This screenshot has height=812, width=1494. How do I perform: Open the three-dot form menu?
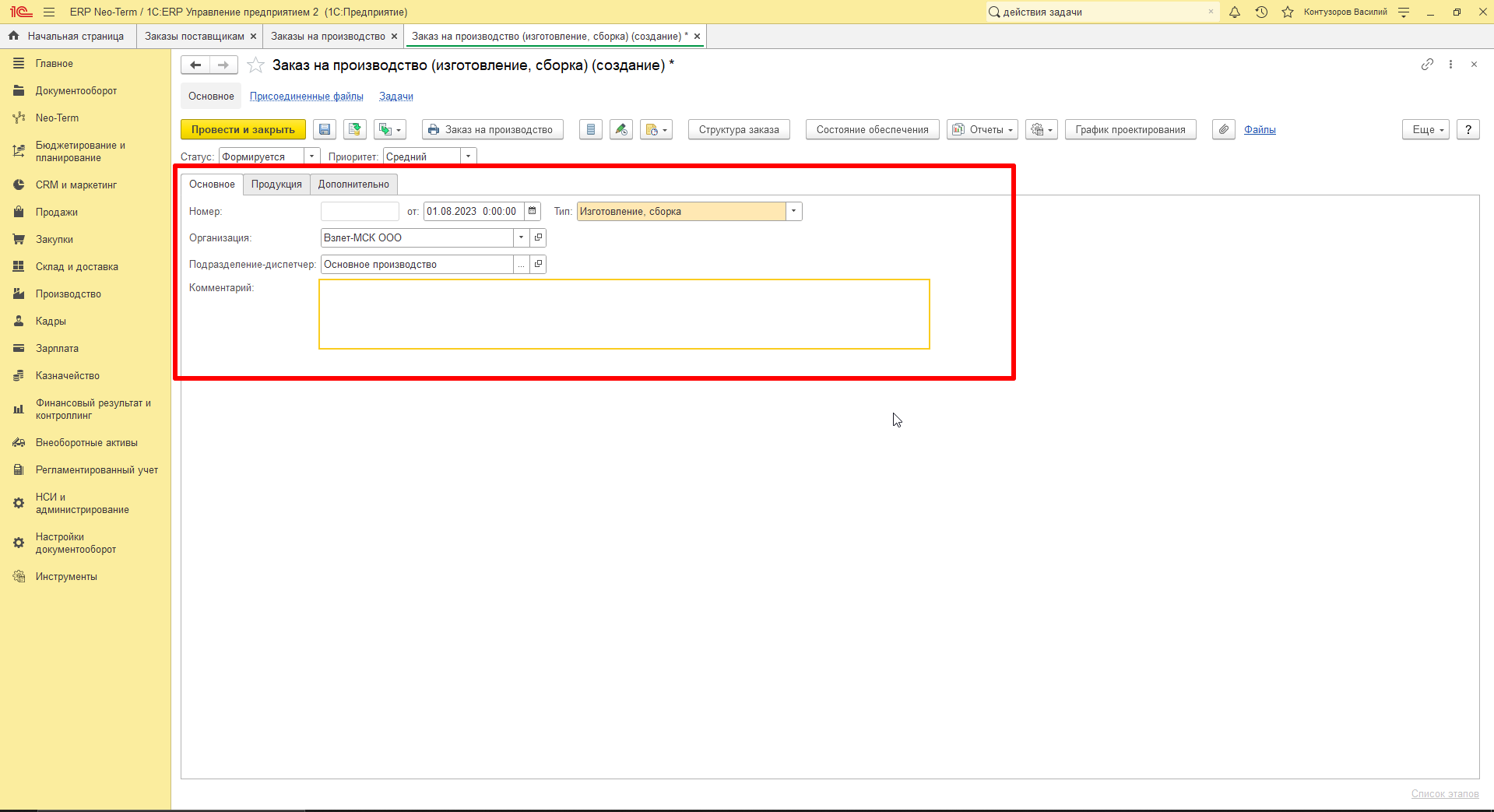click(x=1450, y=65)
